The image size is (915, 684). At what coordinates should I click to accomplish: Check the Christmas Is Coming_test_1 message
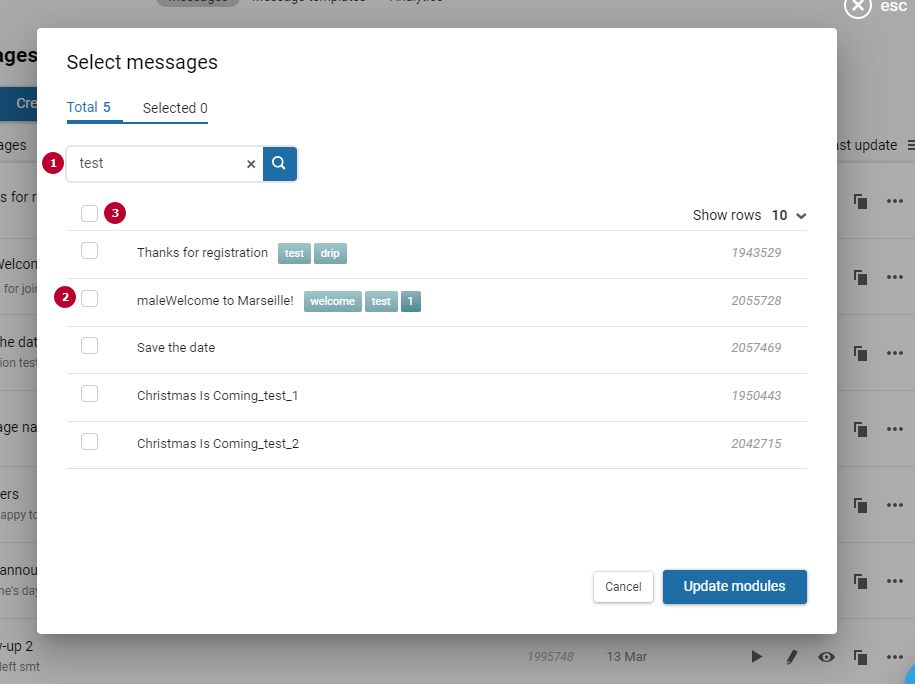(x=89, y=394)
